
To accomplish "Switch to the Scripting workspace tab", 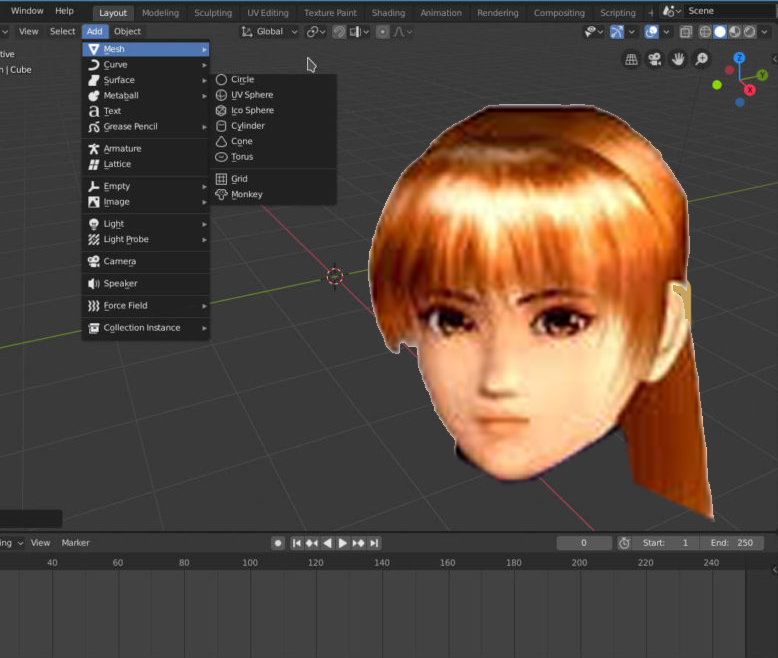I will tap(618, 13).
